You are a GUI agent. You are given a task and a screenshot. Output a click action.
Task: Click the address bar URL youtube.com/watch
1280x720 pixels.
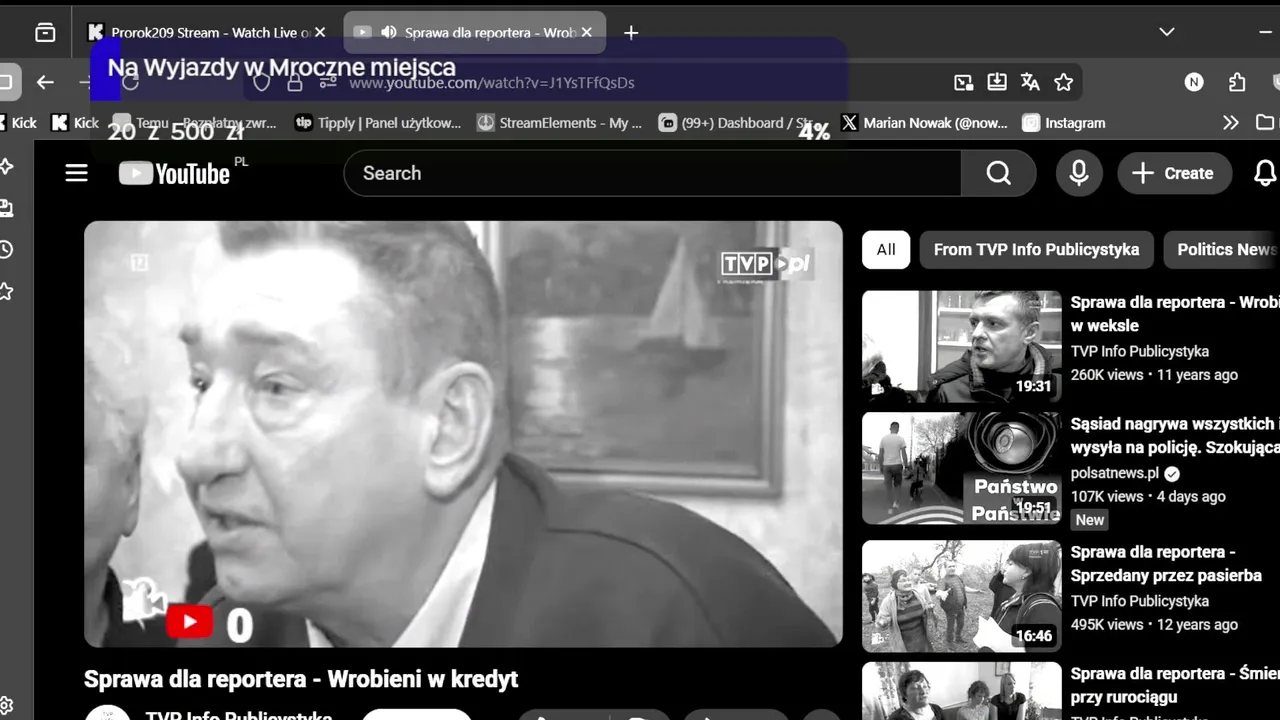pyautogui.click(x=491, y=83)
